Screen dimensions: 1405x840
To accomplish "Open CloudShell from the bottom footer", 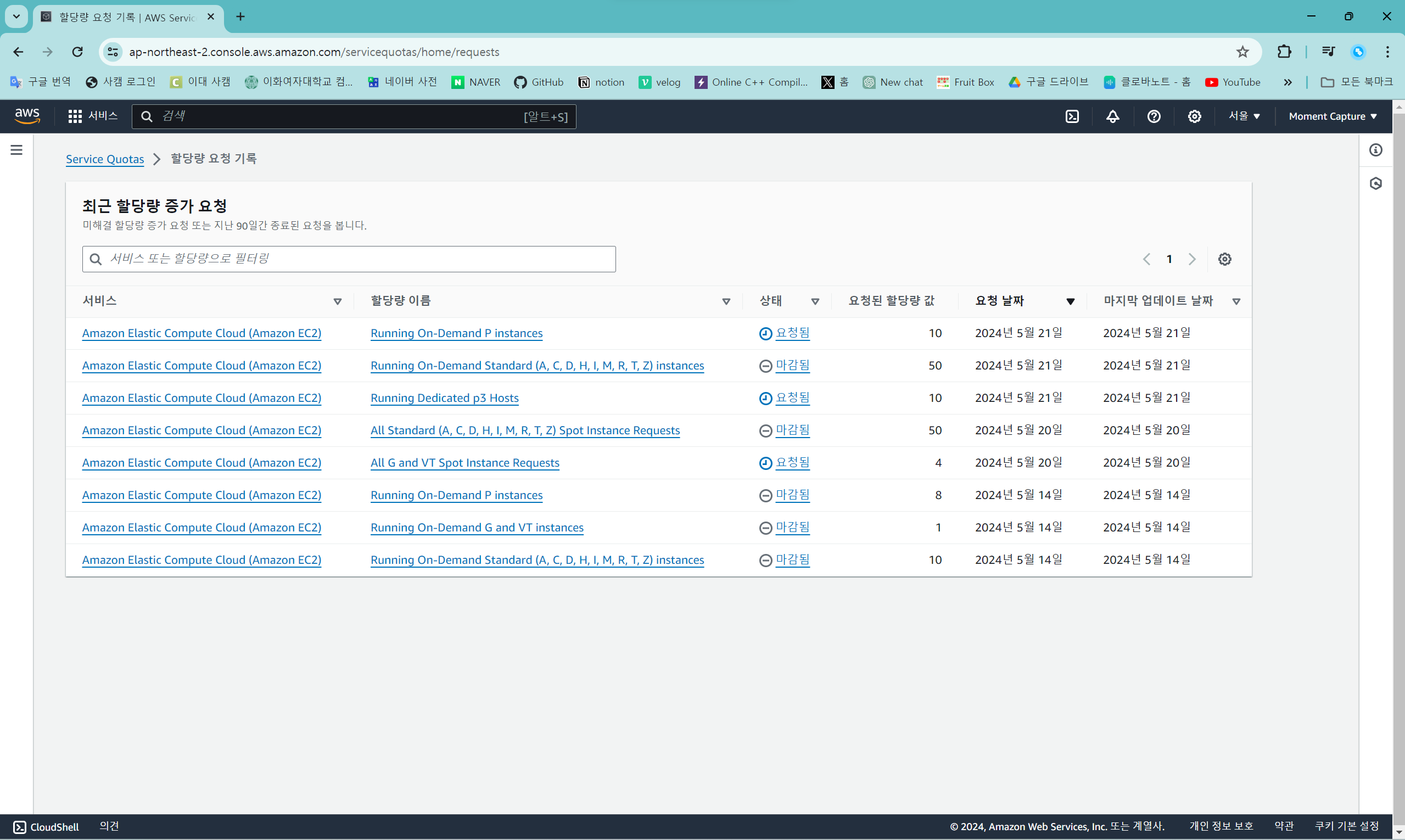I will (x=46, y=826).
